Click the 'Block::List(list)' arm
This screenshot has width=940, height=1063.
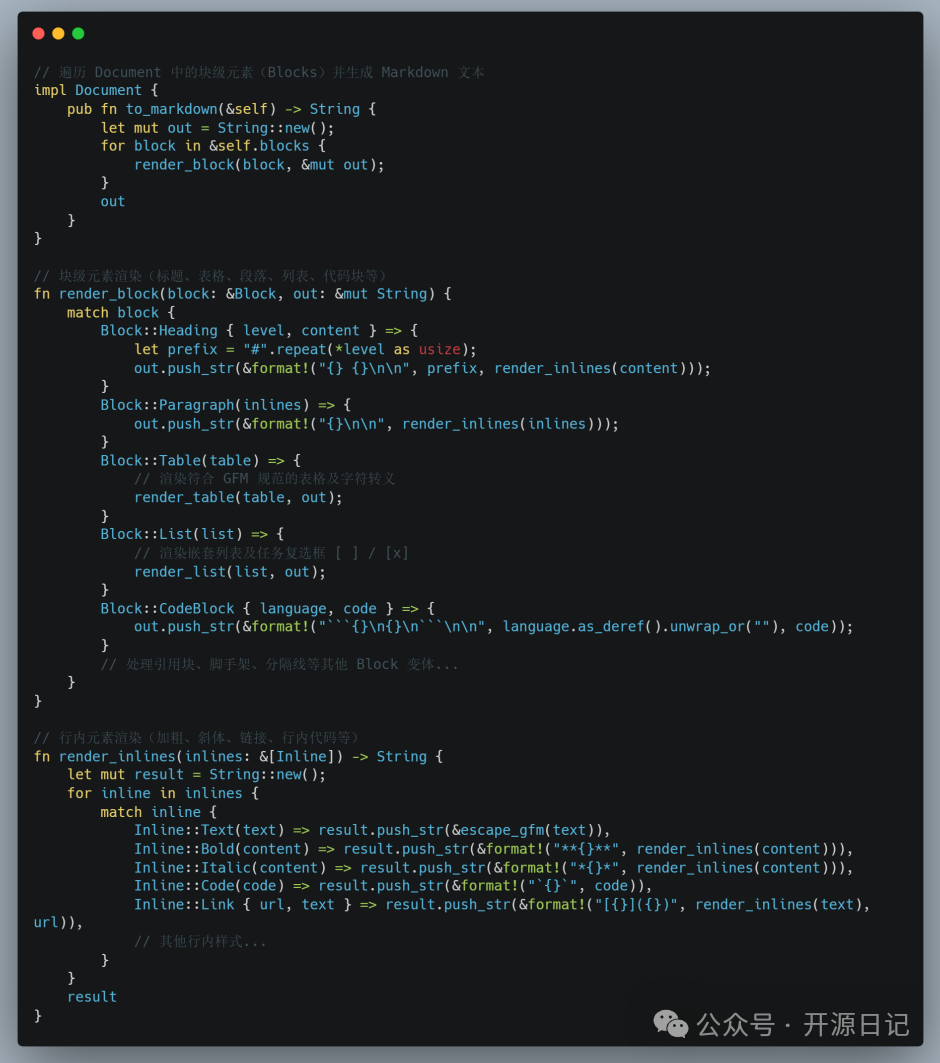192,534
